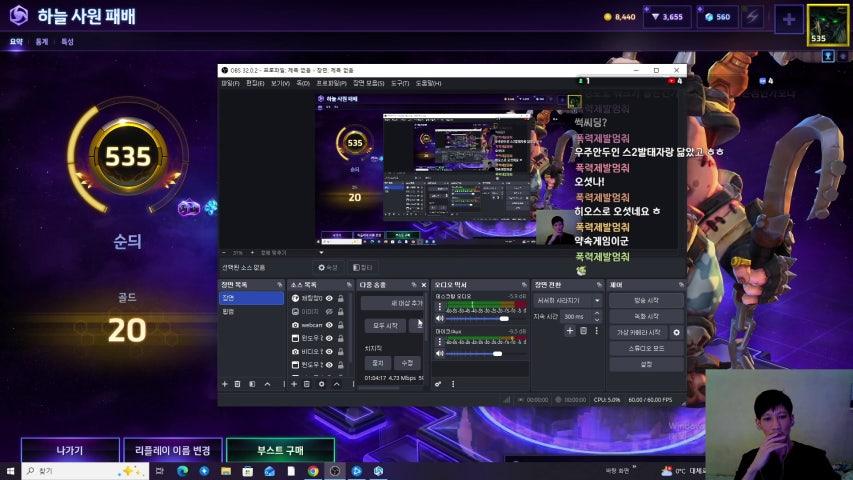The image size is (853, 480).
Task: Open player portrait showing 535
Action: pos(827,24)
